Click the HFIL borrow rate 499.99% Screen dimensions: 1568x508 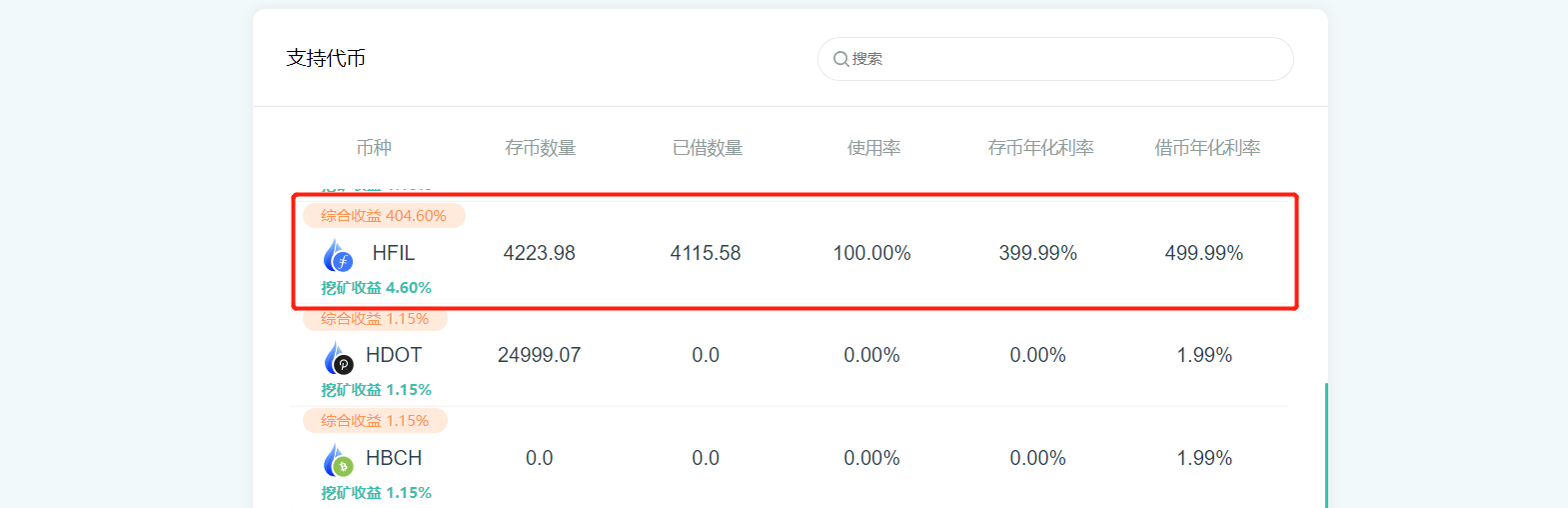(1203, 254)
